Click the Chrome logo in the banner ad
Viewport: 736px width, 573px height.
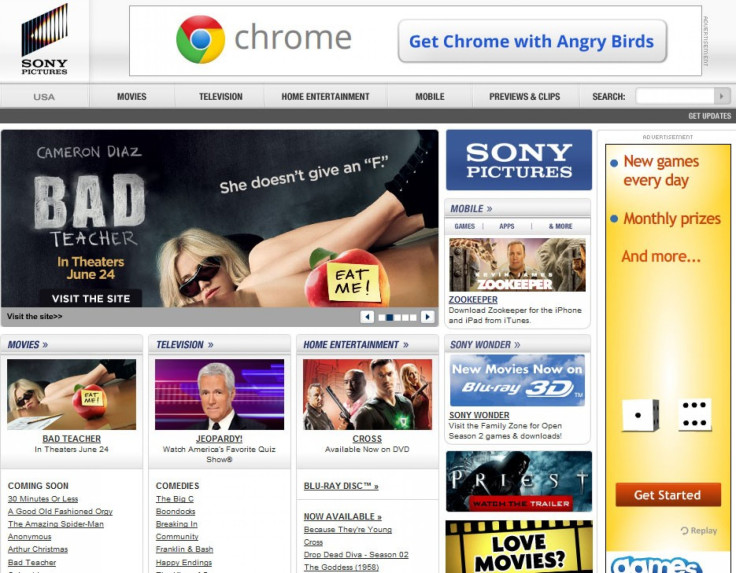(x=200, y=39)
